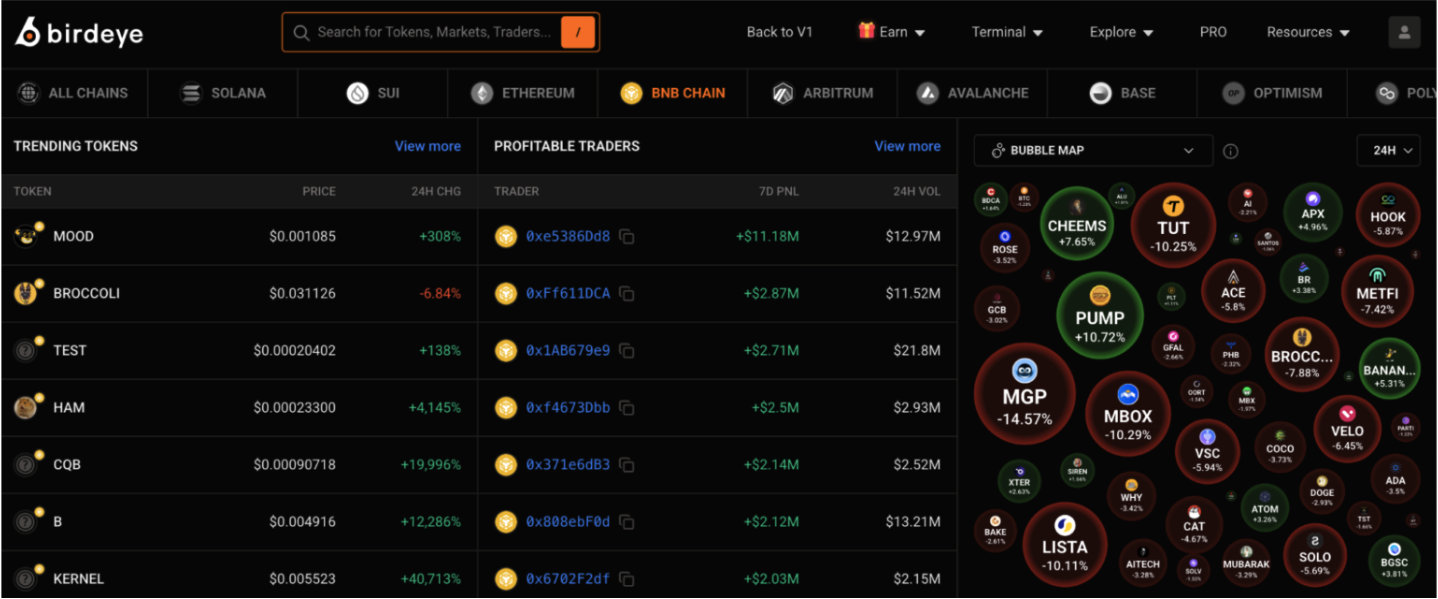The width and height of the screenshot is (1438, 599).
Task: Select the APX bubble on the map
Action: coord(1313,214)
